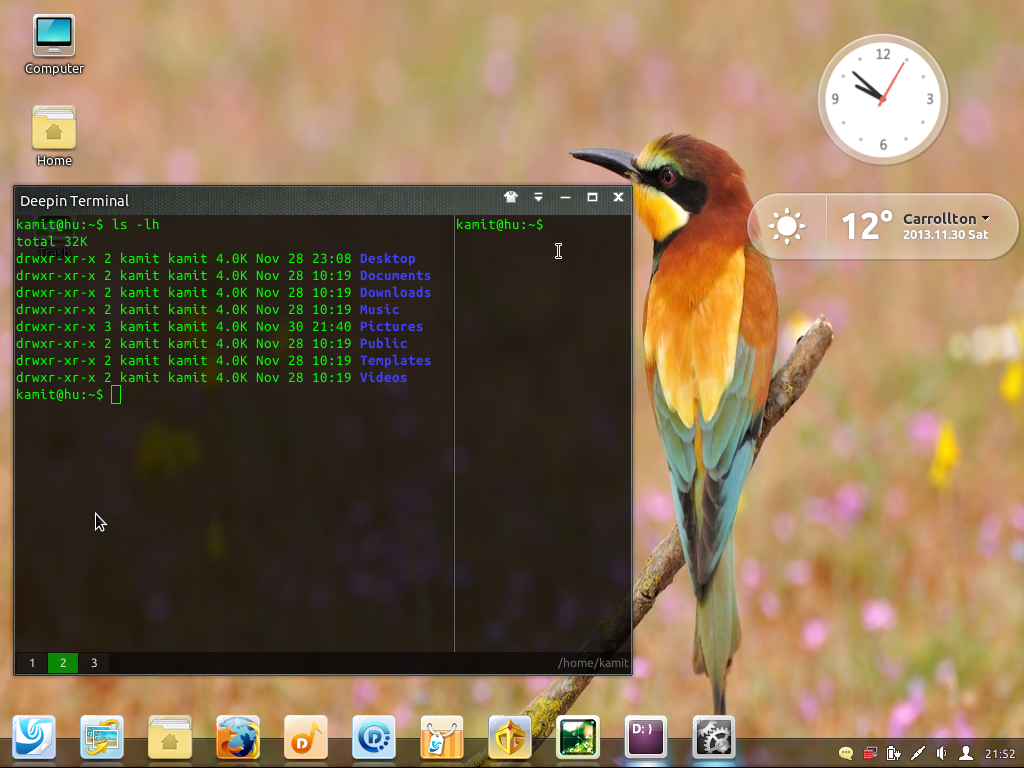Open the Home folder desktop icon
Screen dimensions: 1024x768
(54, 136)
